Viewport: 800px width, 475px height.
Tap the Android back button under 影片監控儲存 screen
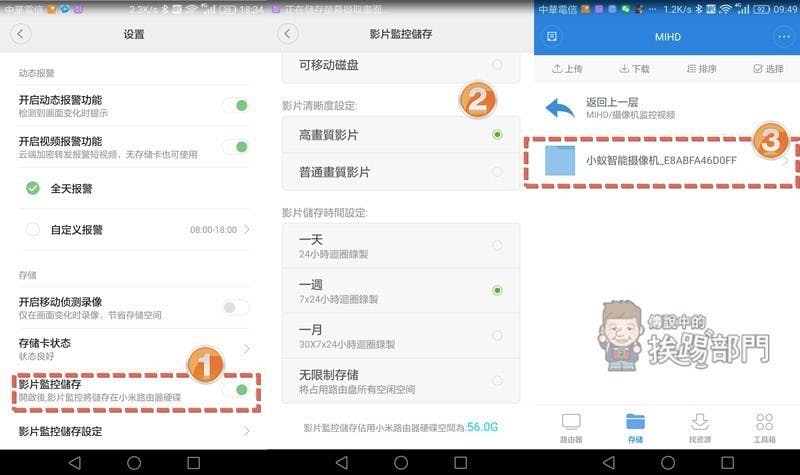(x=342, y=463)
